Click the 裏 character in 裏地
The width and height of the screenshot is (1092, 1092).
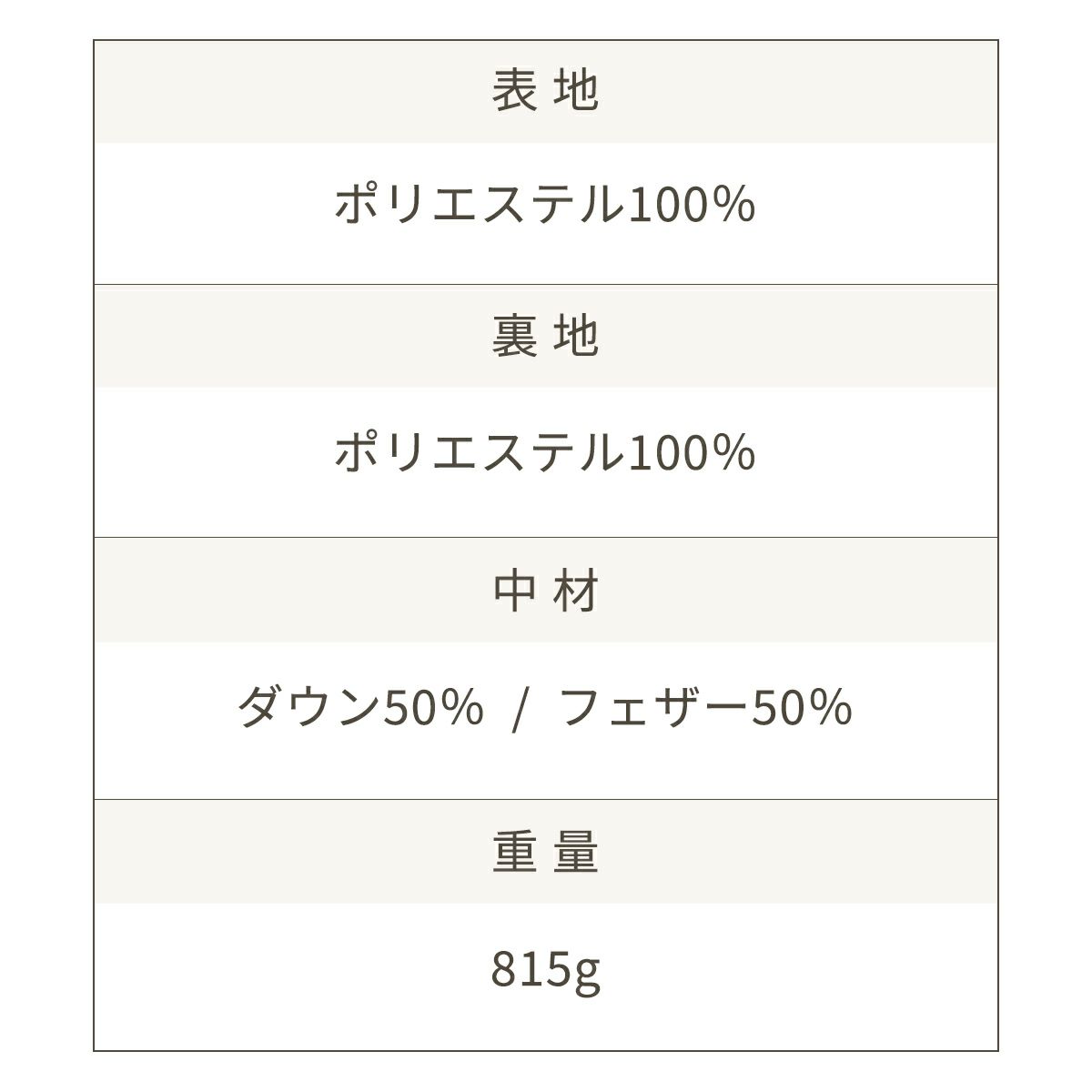click(x=514, y=337)
